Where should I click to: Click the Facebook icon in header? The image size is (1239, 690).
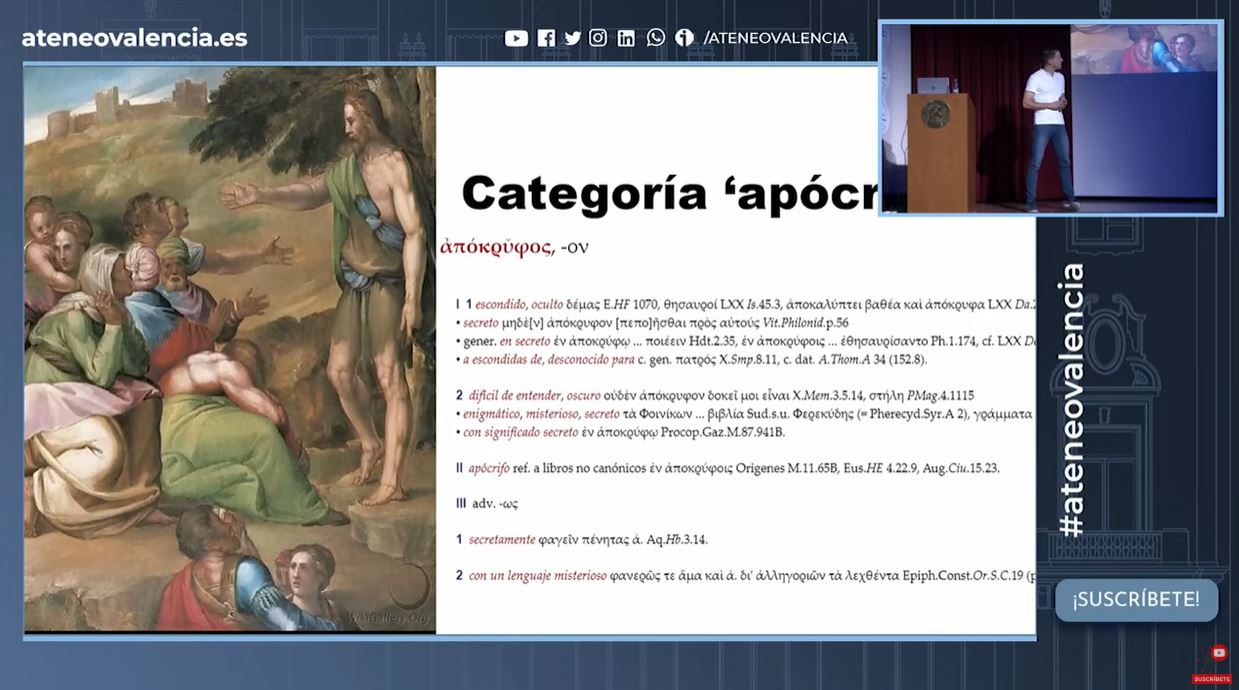(x=546, y=38)
